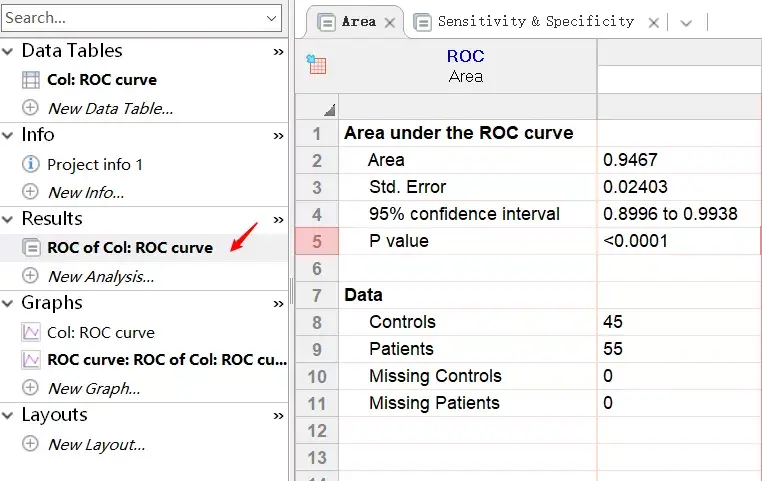This screenshot has width=762, height=481.
Task: Click the Col: ROC curve graph icon
Action: (x=30, y=332)
